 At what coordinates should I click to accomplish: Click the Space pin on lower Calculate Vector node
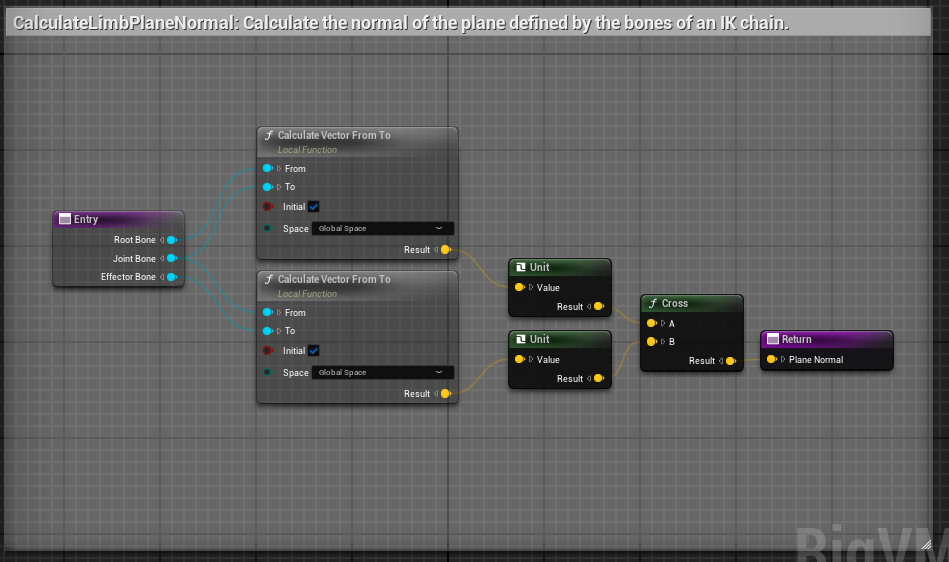tap(267, 372)
